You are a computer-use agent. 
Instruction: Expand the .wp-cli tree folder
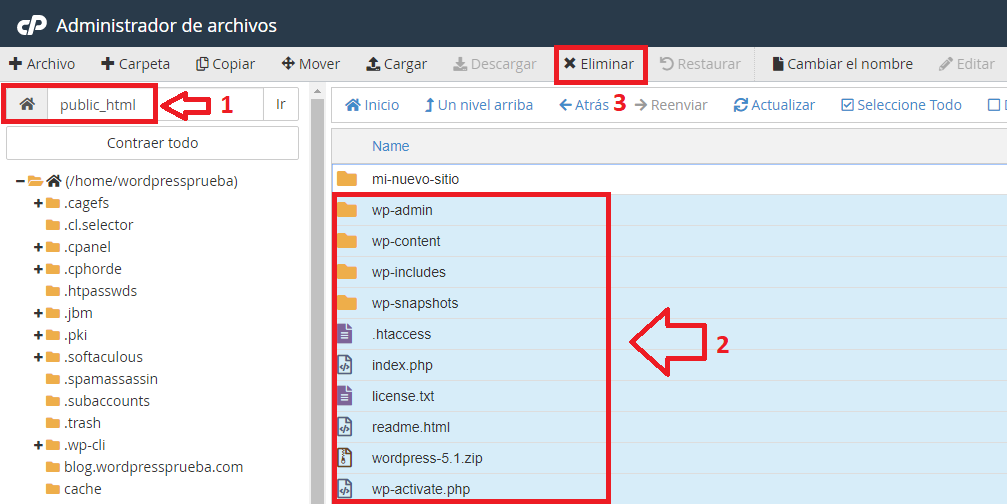click(38, 445)
